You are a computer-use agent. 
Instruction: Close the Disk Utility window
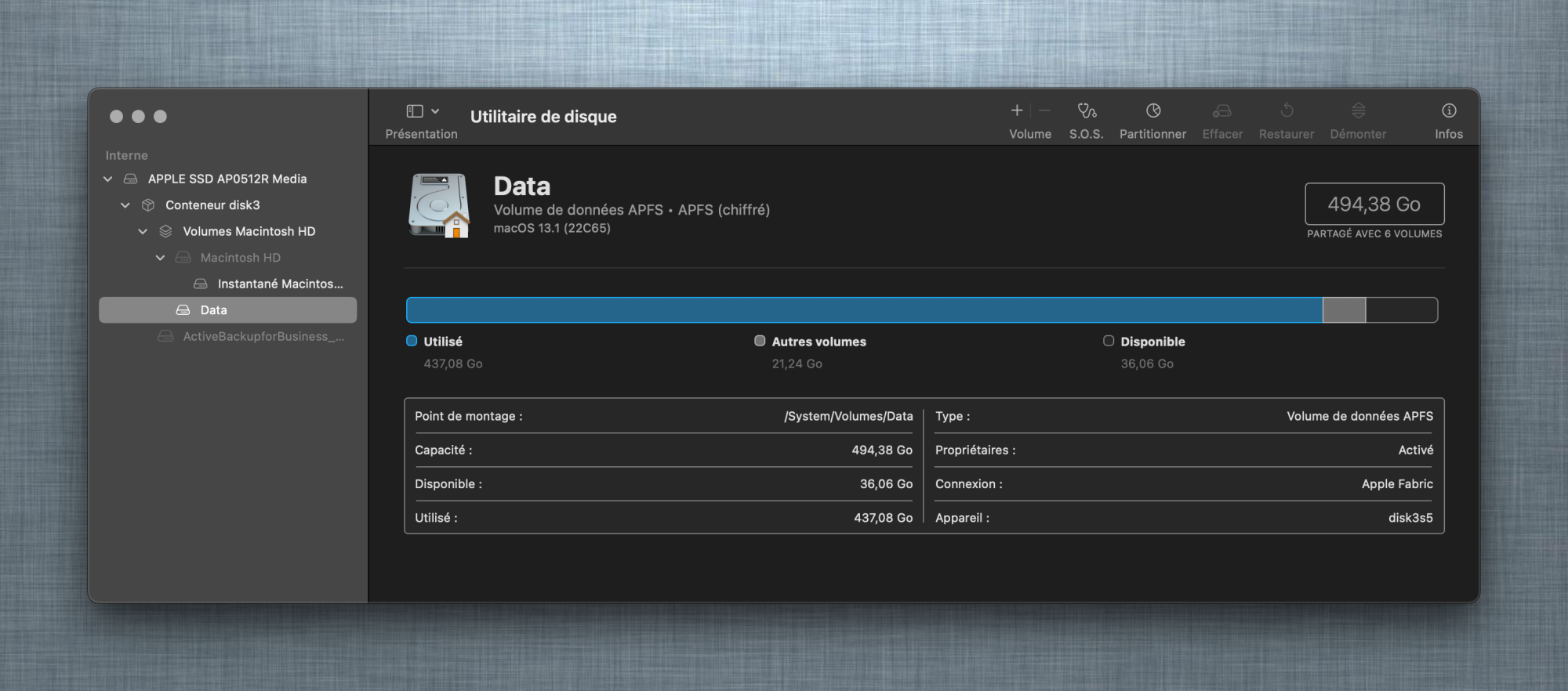click(x=117, y=117)
